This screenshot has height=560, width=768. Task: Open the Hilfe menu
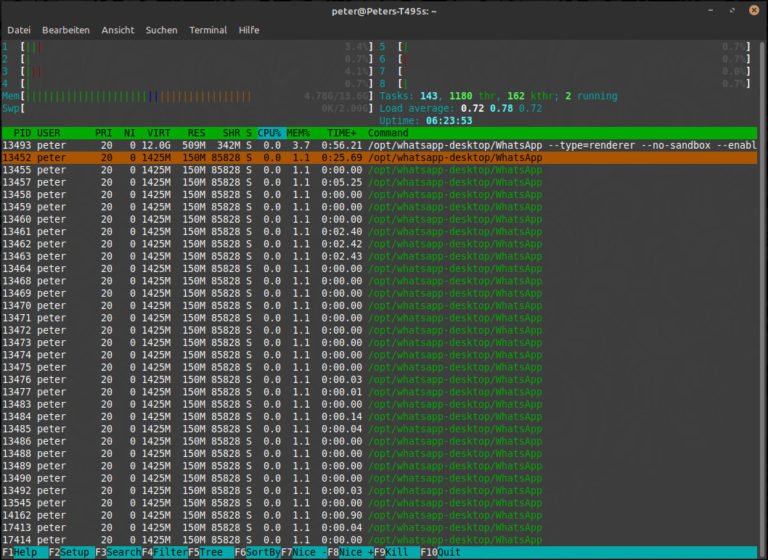click(249, 30)
